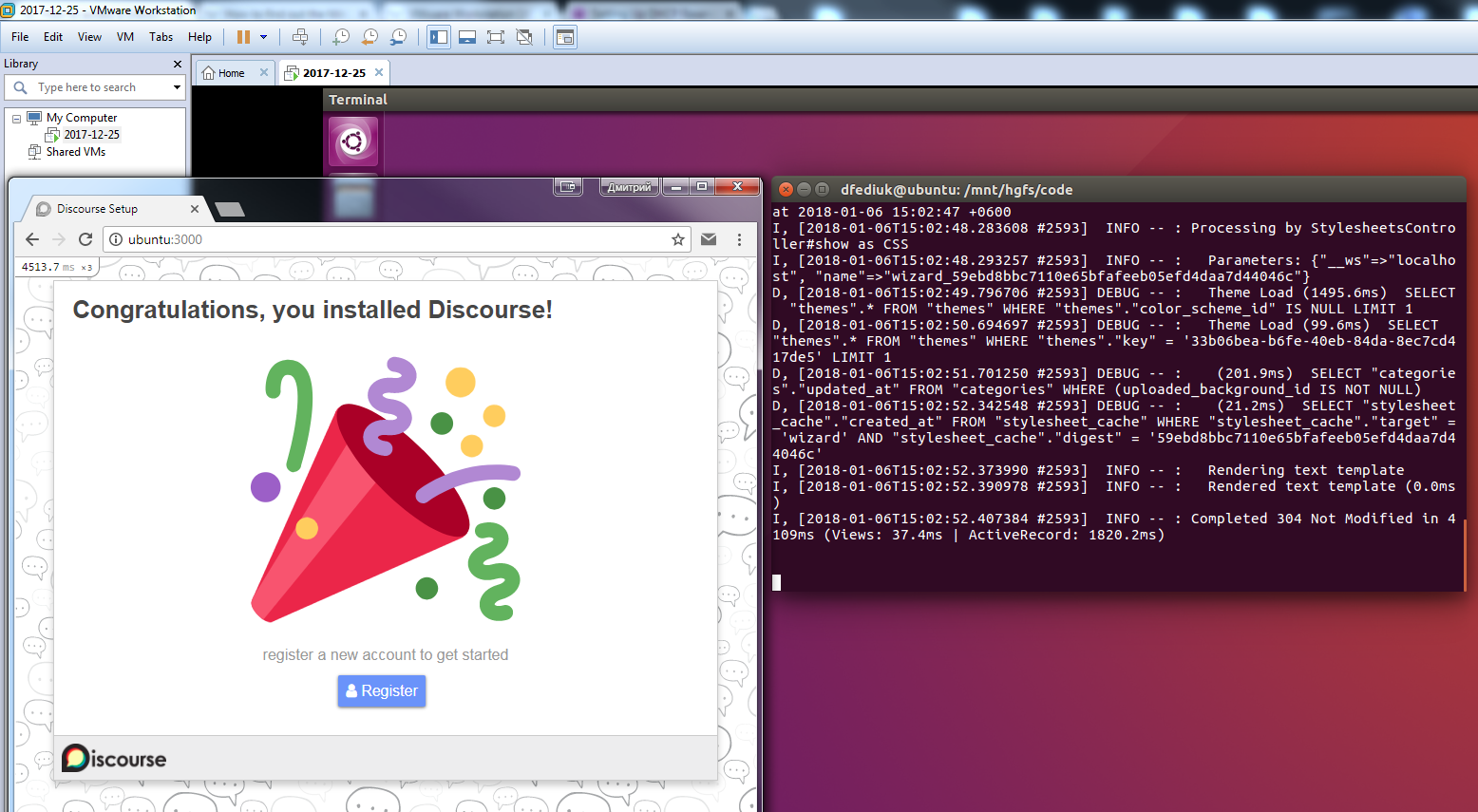Open Gmail via the envelope icon
Screen dimensions: 1478x812
[x=709, y=240]
